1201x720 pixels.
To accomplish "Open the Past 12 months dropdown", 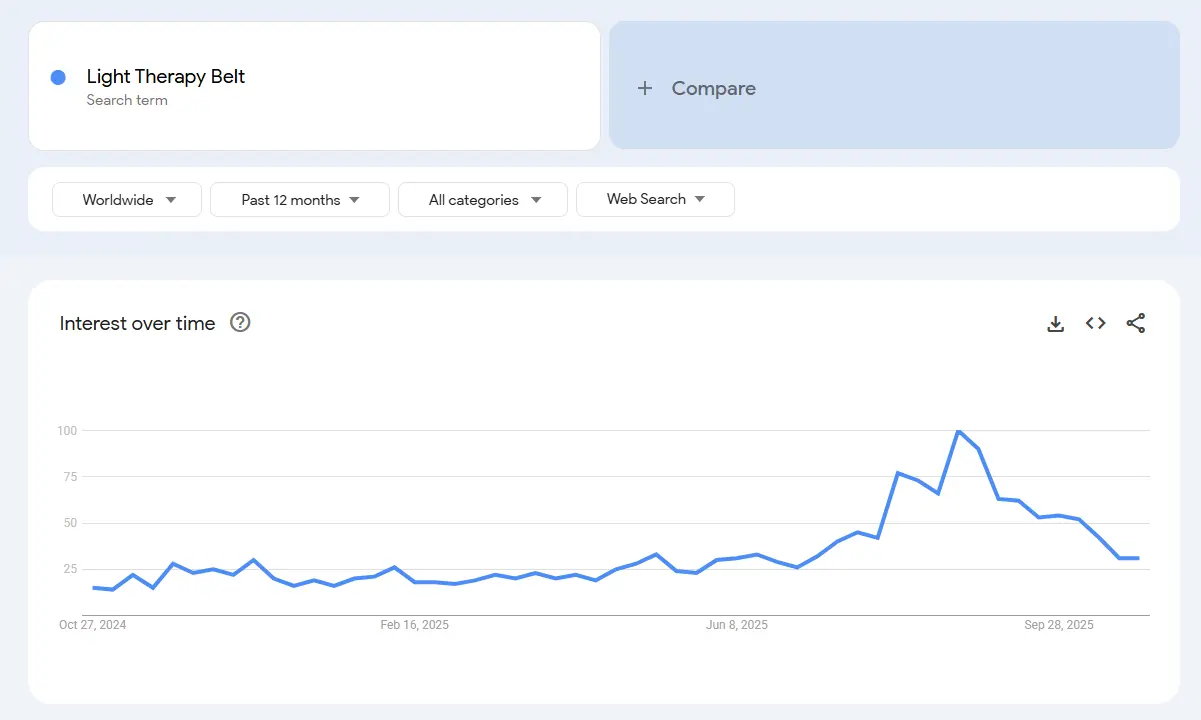I will (x=300, y=200).
